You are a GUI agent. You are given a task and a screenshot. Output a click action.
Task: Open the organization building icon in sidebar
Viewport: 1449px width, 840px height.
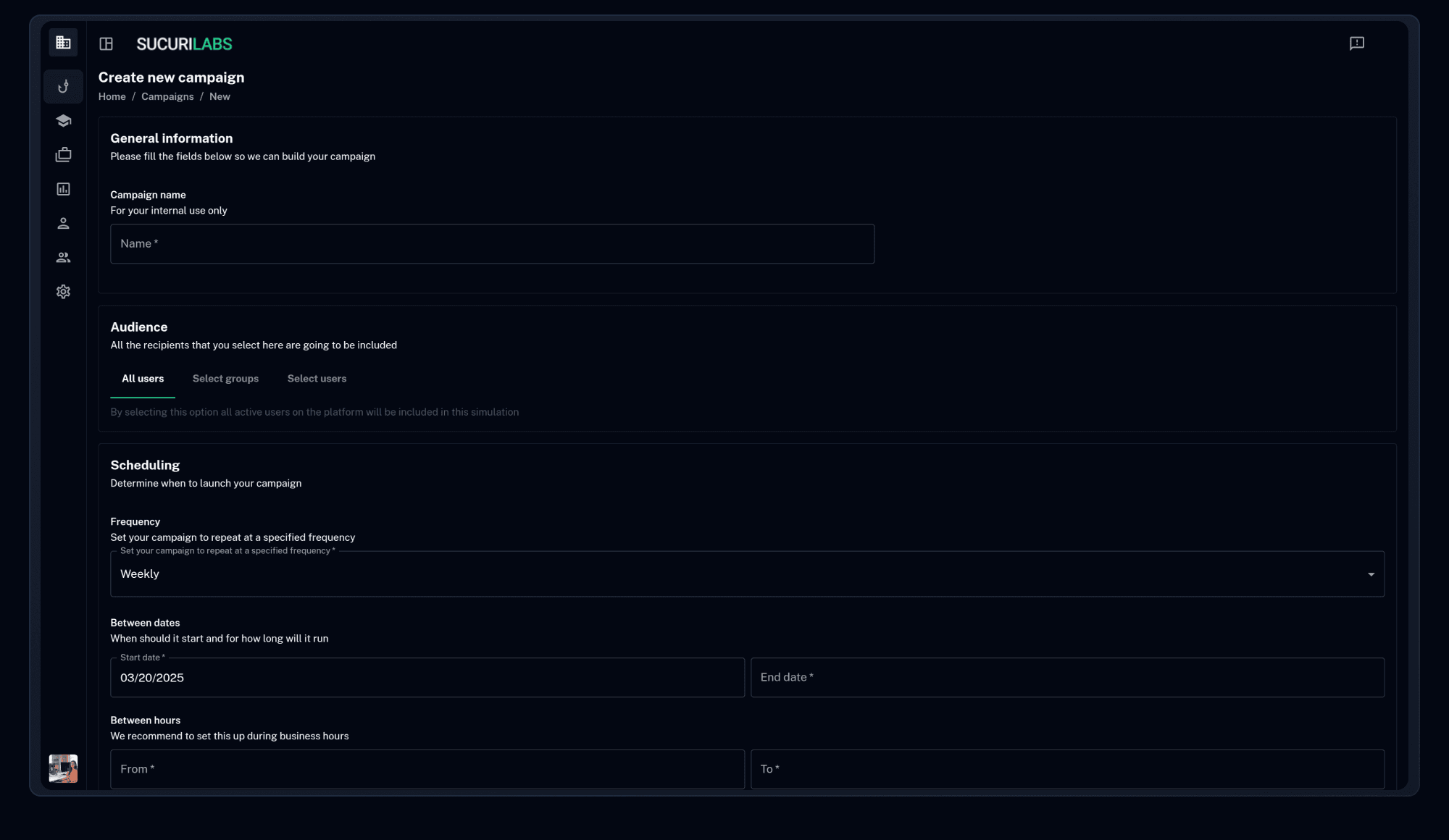click(63, 43)
